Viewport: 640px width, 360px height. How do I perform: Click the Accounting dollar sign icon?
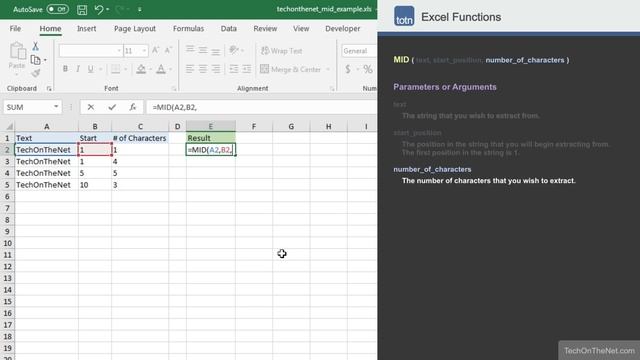[x=348, y=69]
